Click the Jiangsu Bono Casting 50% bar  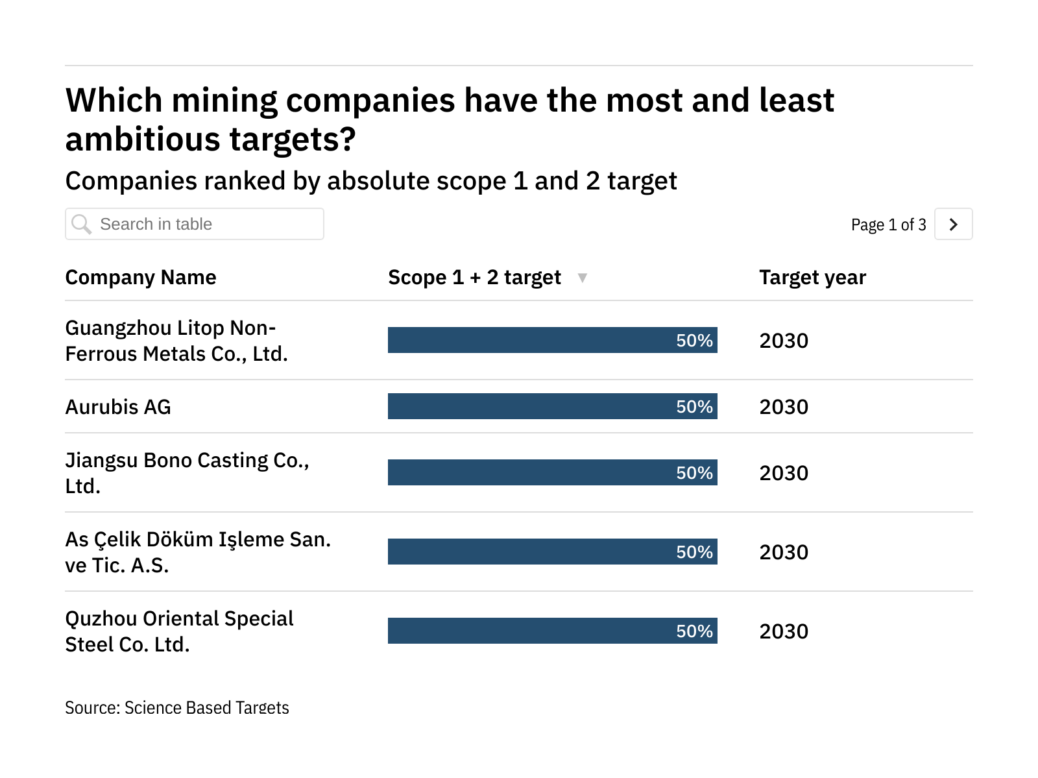coord(552,473)
